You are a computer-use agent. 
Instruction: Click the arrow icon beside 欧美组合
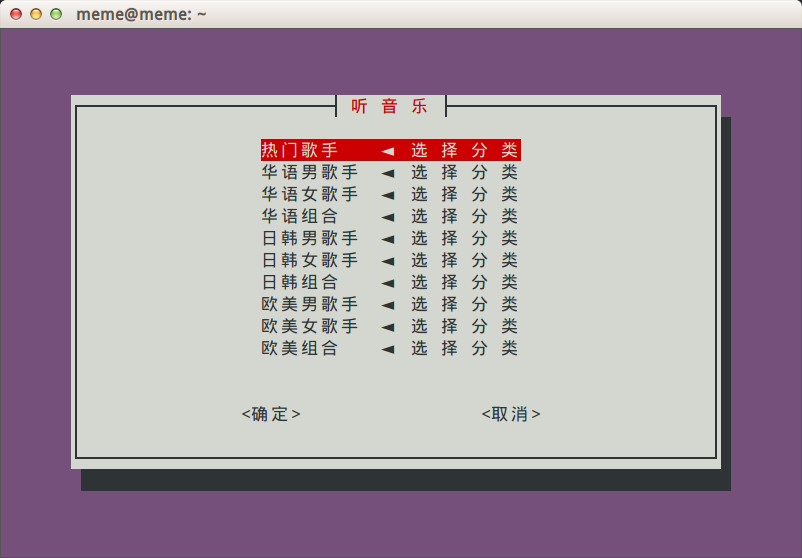[388, 349]
